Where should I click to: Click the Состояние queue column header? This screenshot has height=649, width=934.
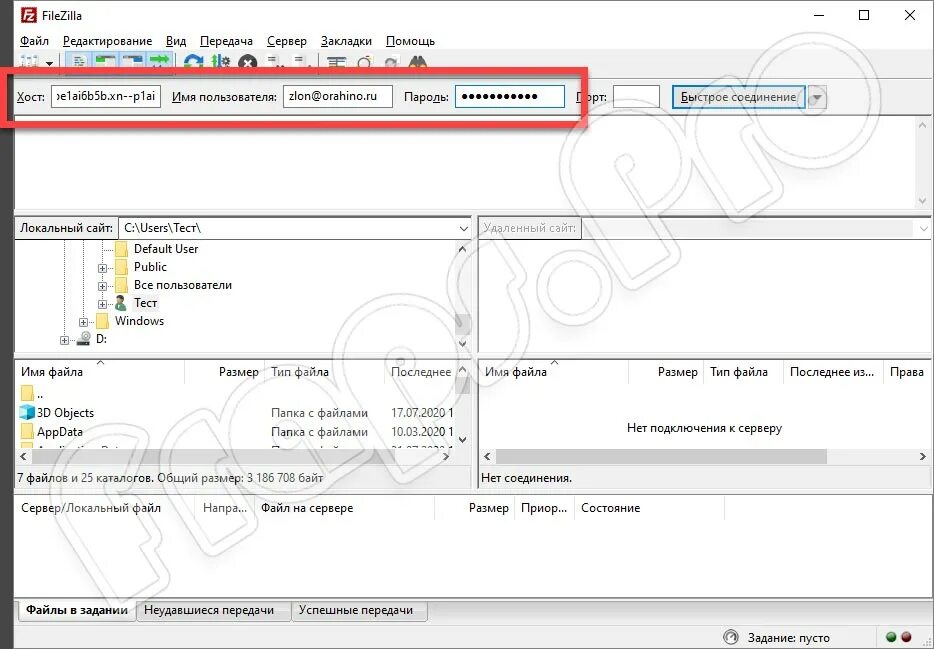coord(649,508)
